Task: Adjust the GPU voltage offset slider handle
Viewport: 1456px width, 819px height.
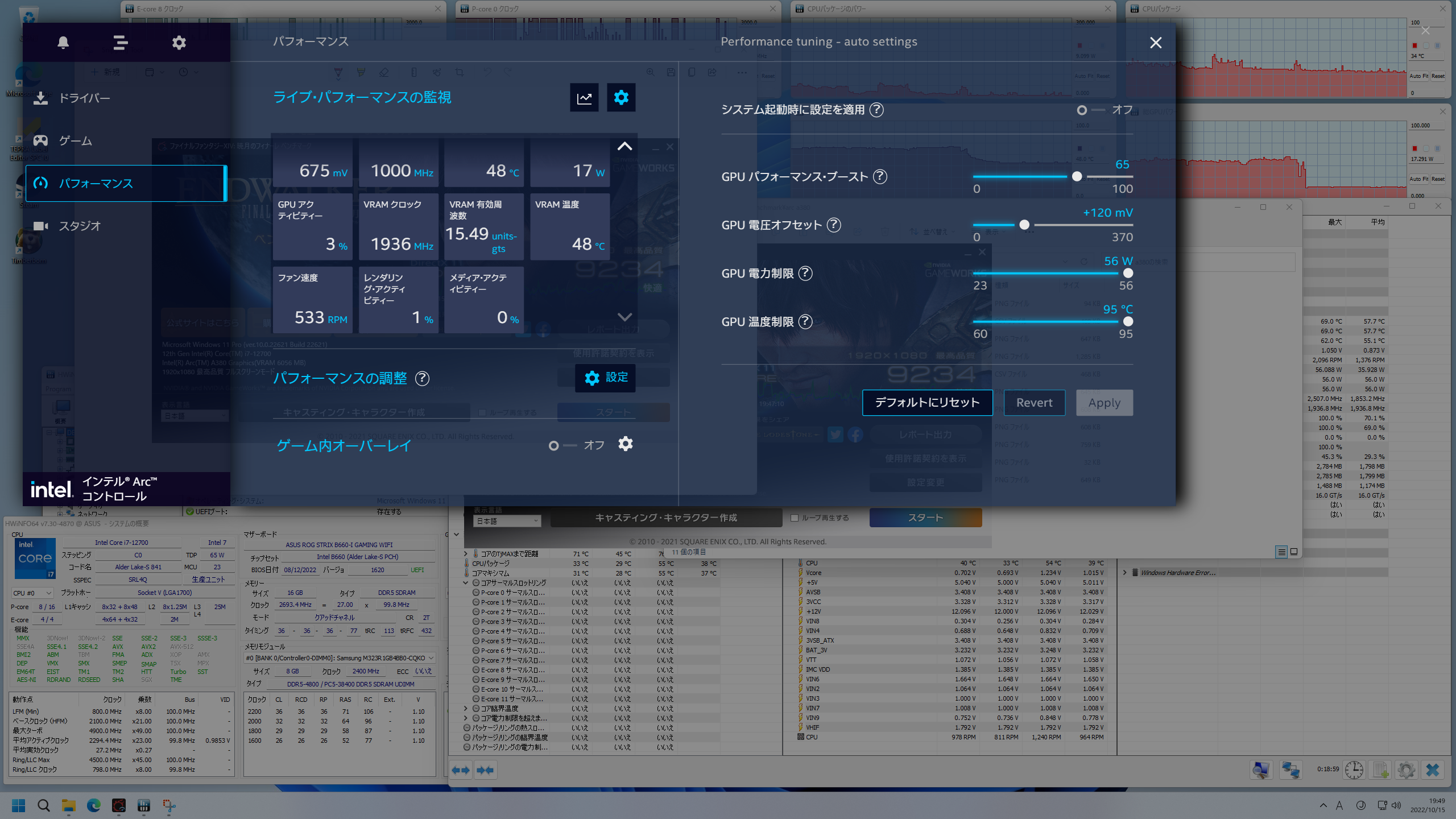Action: (1024, 225)
